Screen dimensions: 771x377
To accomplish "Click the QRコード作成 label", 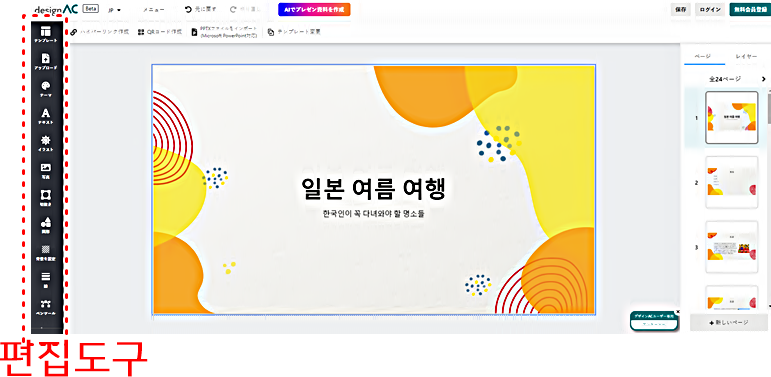I will 164,32.
